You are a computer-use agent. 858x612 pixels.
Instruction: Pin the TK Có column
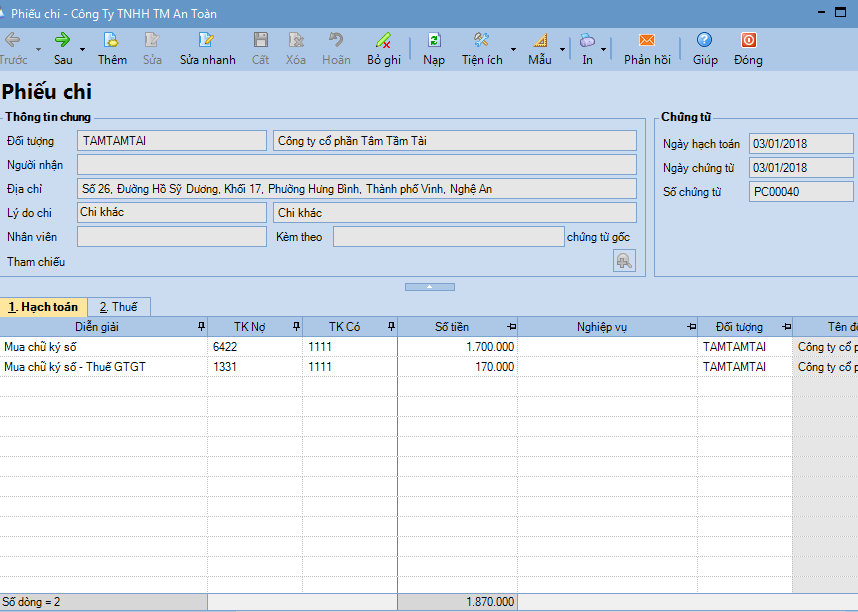point(391,327)
